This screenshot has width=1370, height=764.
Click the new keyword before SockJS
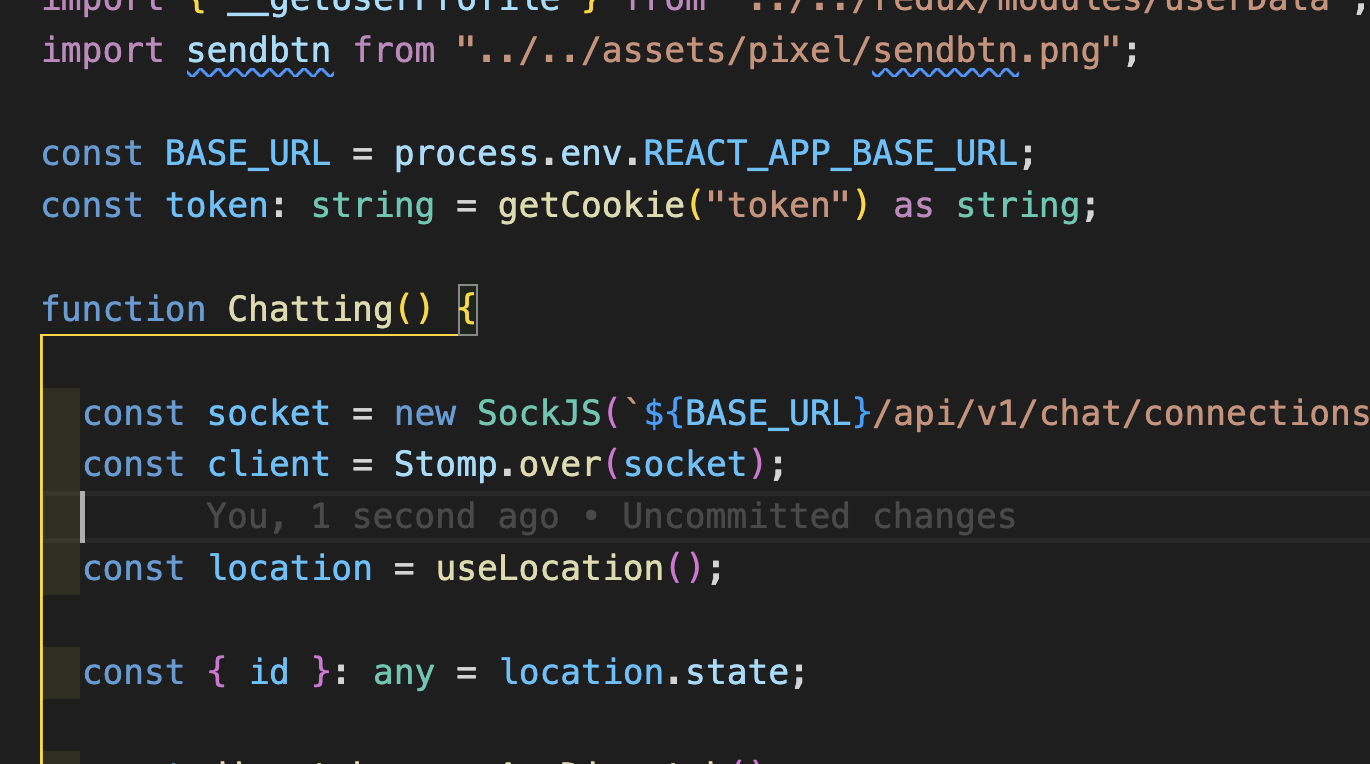425,413
